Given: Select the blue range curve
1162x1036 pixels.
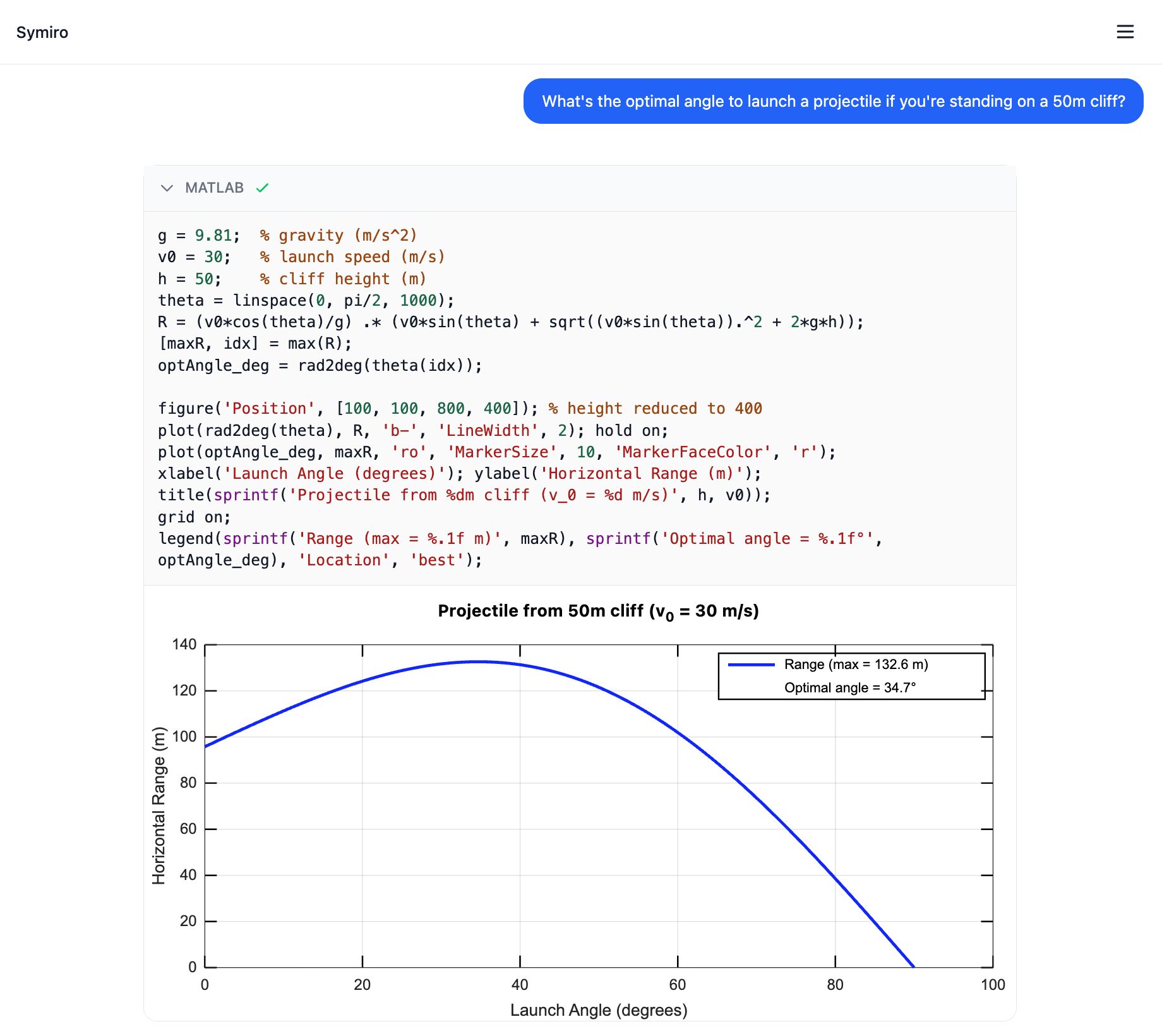Looking at the screenshot, I should (477, 661).
